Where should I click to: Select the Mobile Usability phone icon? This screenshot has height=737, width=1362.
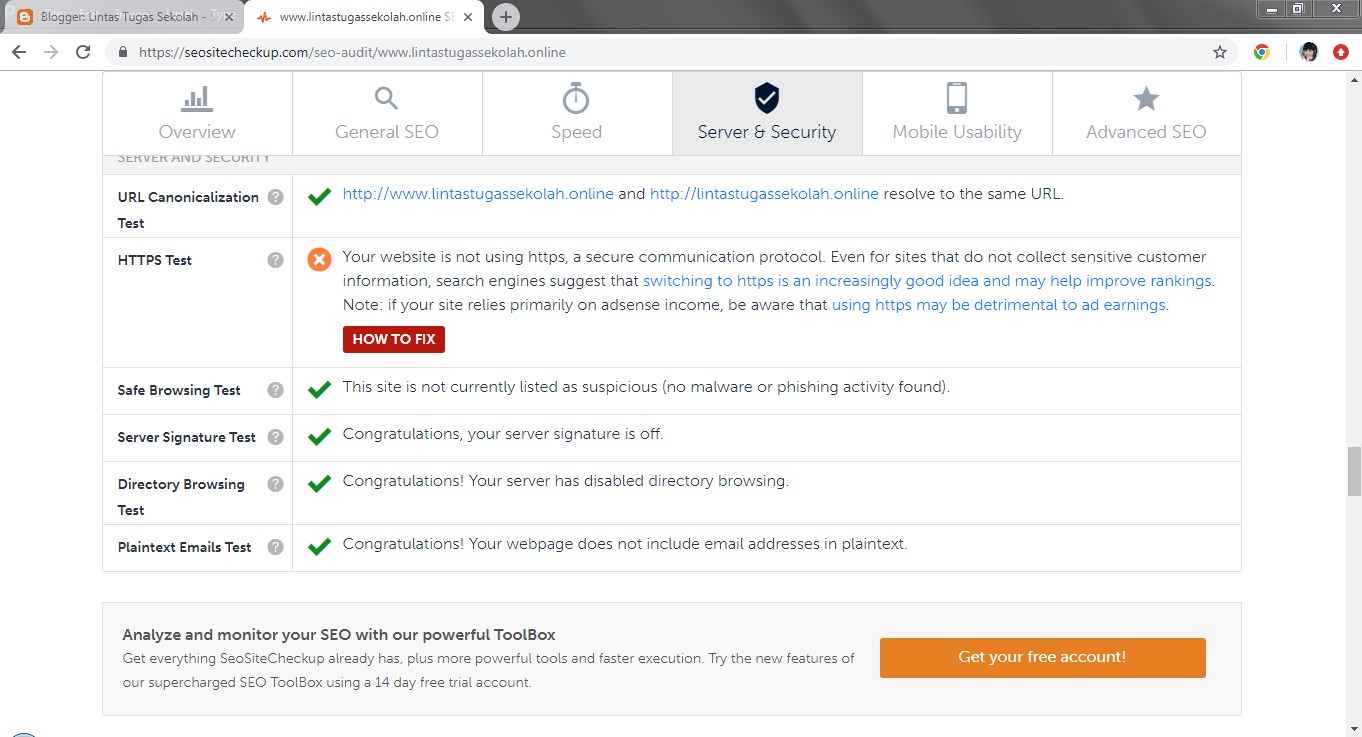pyautogui.click(x=956, y=98)
